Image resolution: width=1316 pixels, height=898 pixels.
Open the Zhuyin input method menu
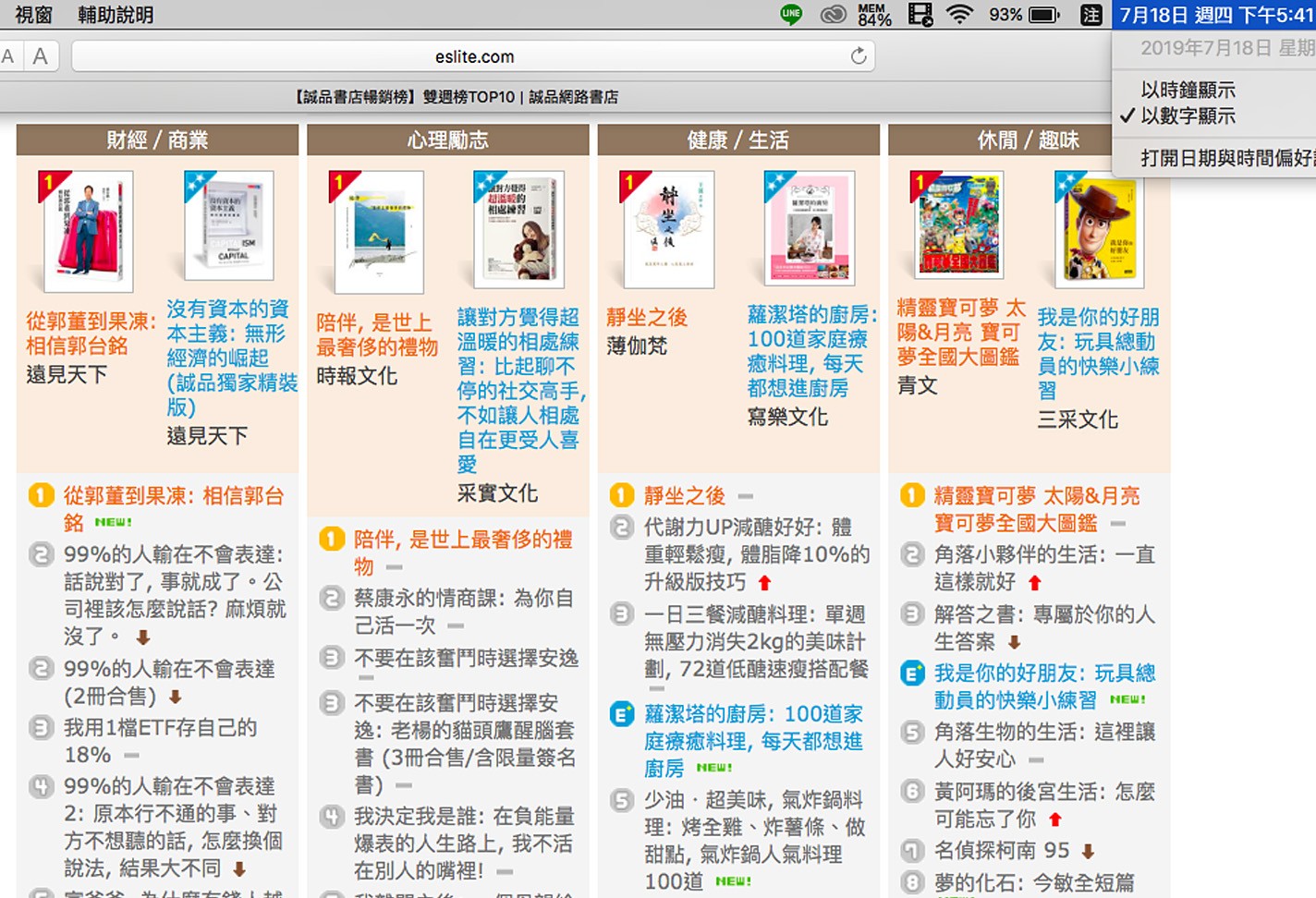(1091, 15)
